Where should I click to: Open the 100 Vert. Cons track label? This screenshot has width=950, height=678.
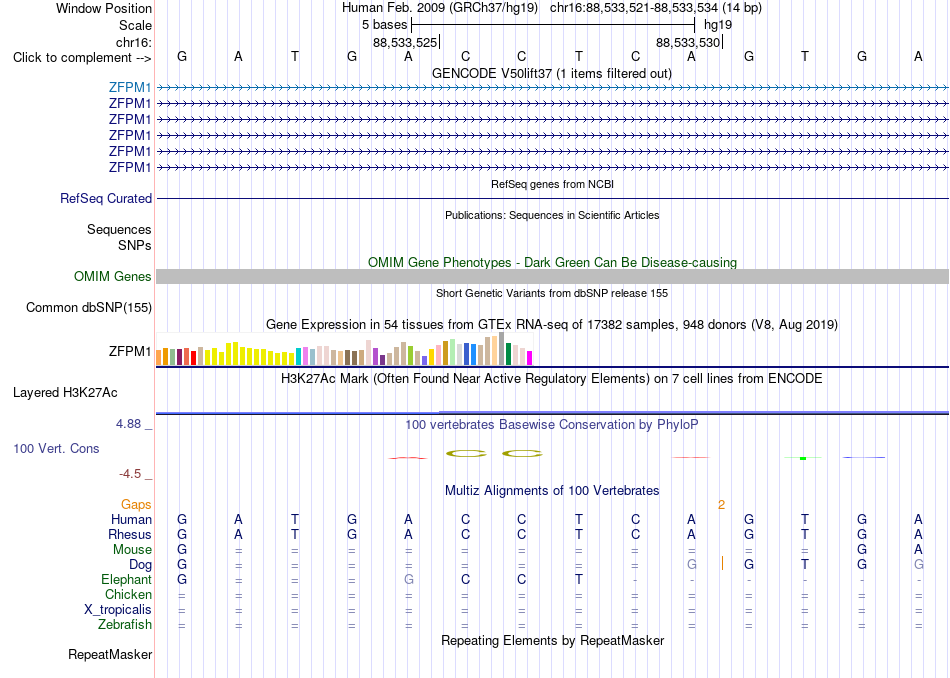[56, 448]
